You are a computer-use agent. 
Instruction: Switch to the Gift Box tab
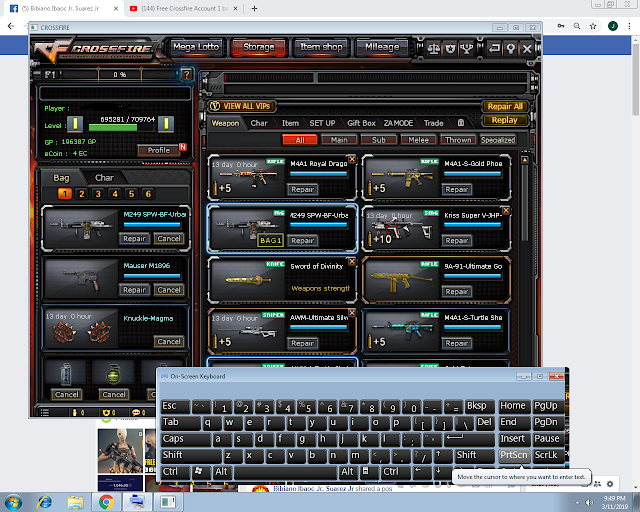pyautogui.click(x=361, y=123)
